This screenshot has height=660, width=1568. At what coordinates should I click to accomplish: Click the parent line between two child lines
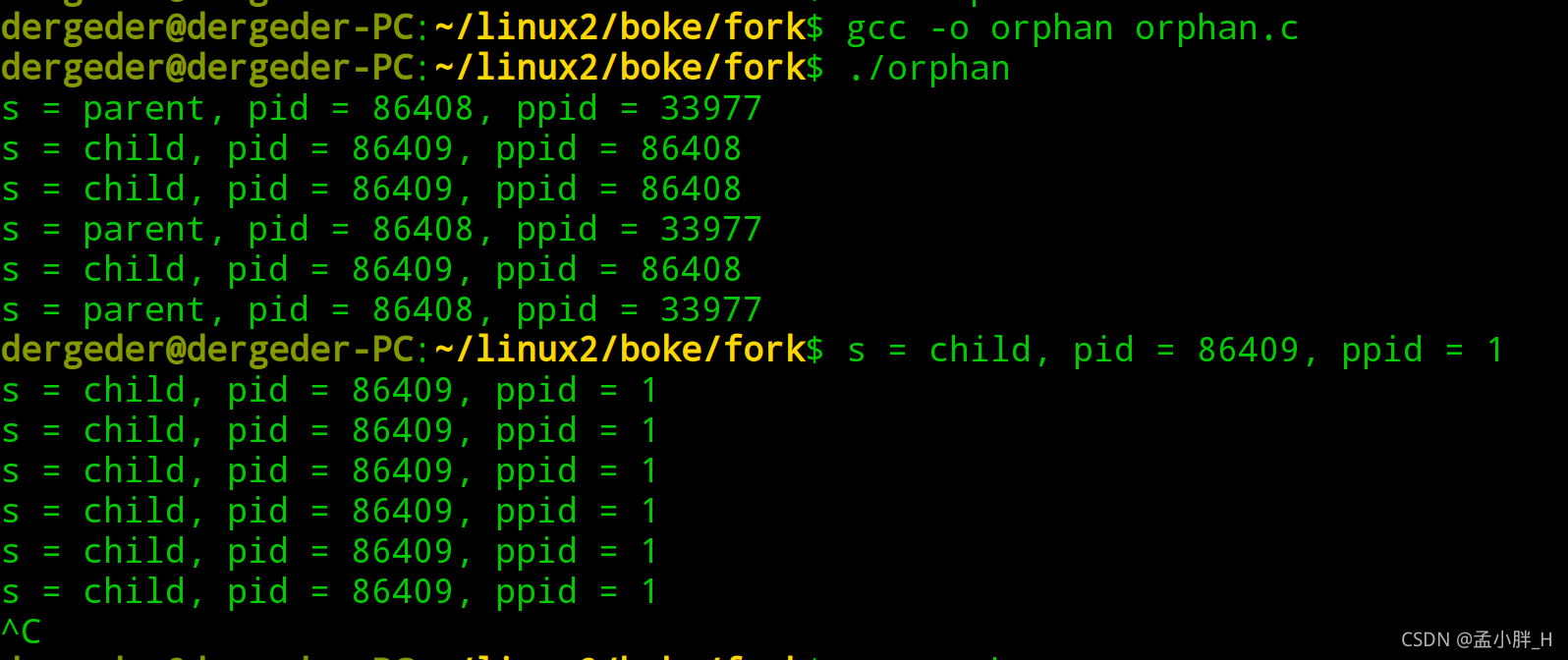381,229
